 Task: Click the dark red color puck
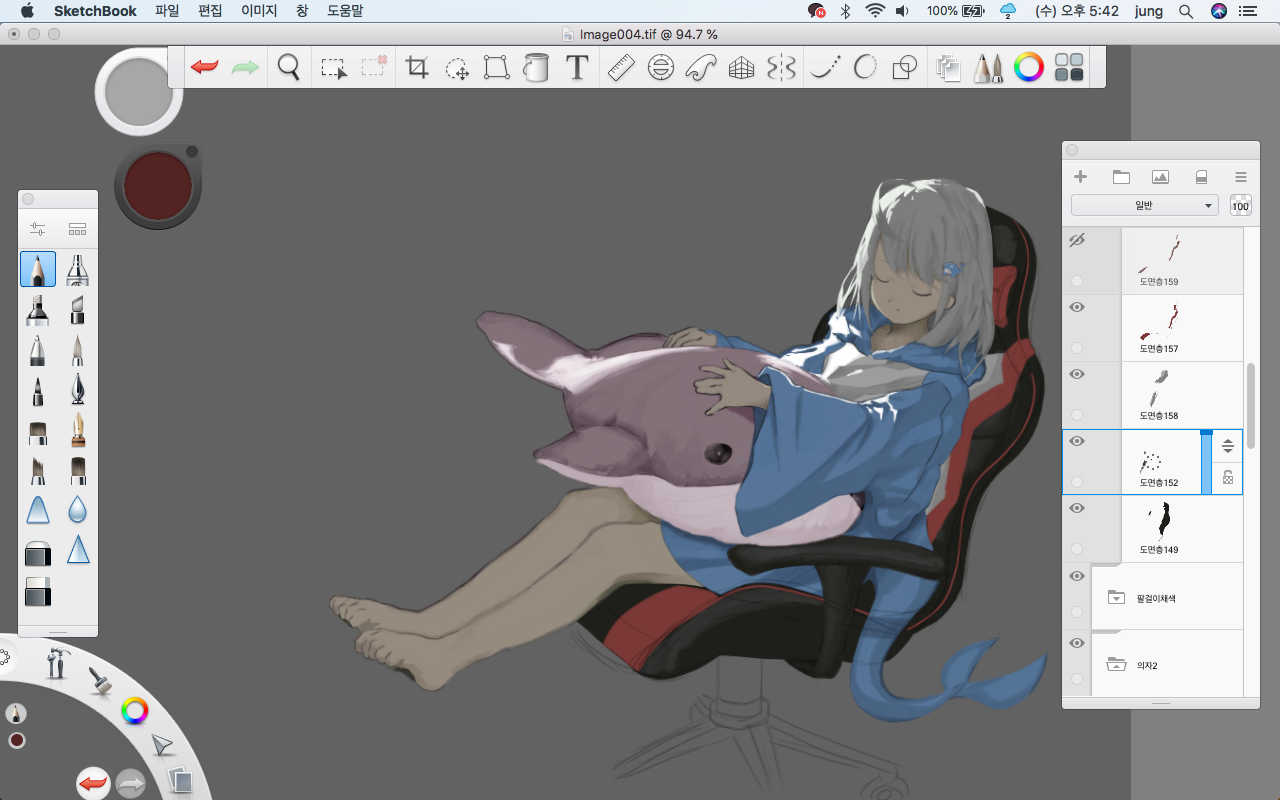coord(158,186)
